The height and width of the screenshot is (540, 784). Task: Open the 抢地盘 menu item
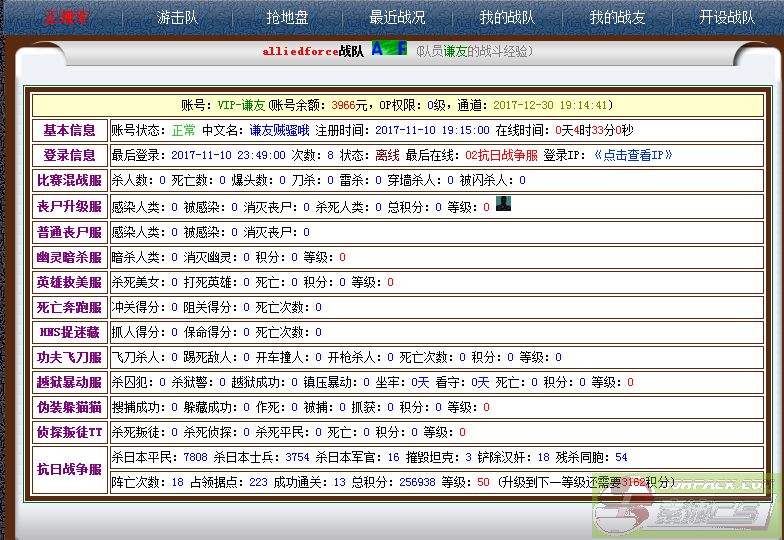pyautogui.click(x=287, y=17)
